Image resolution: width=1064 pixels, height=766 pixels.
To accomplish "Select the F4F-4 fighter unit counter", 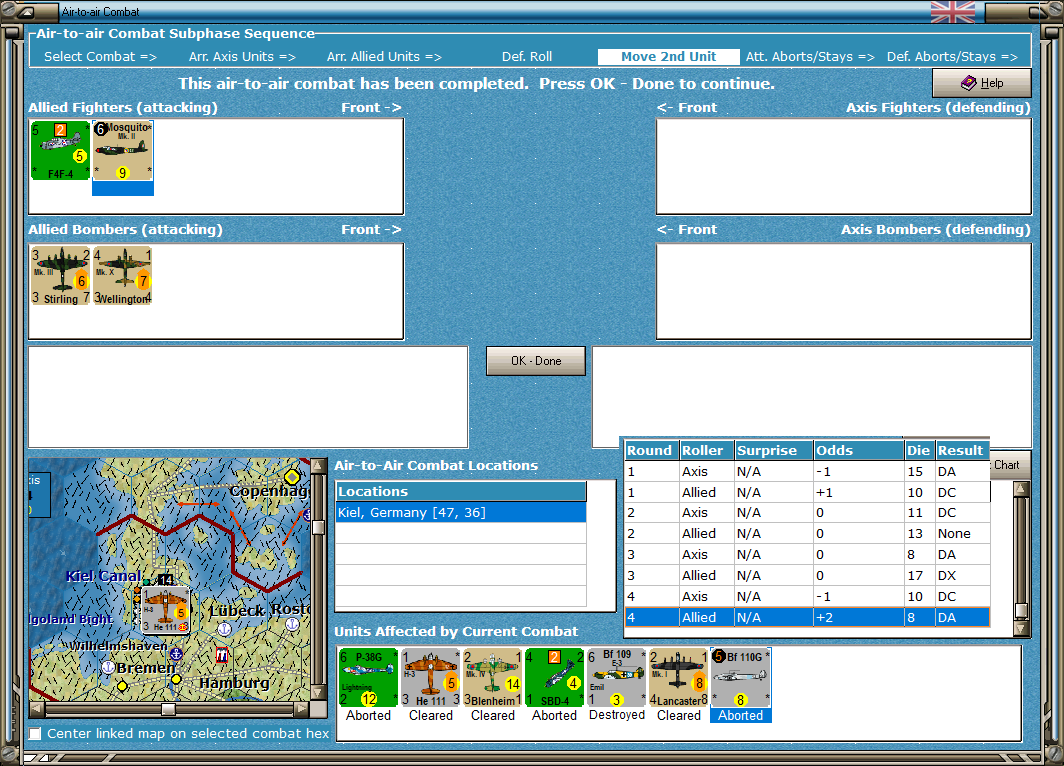I will click(x=60, y=150).
